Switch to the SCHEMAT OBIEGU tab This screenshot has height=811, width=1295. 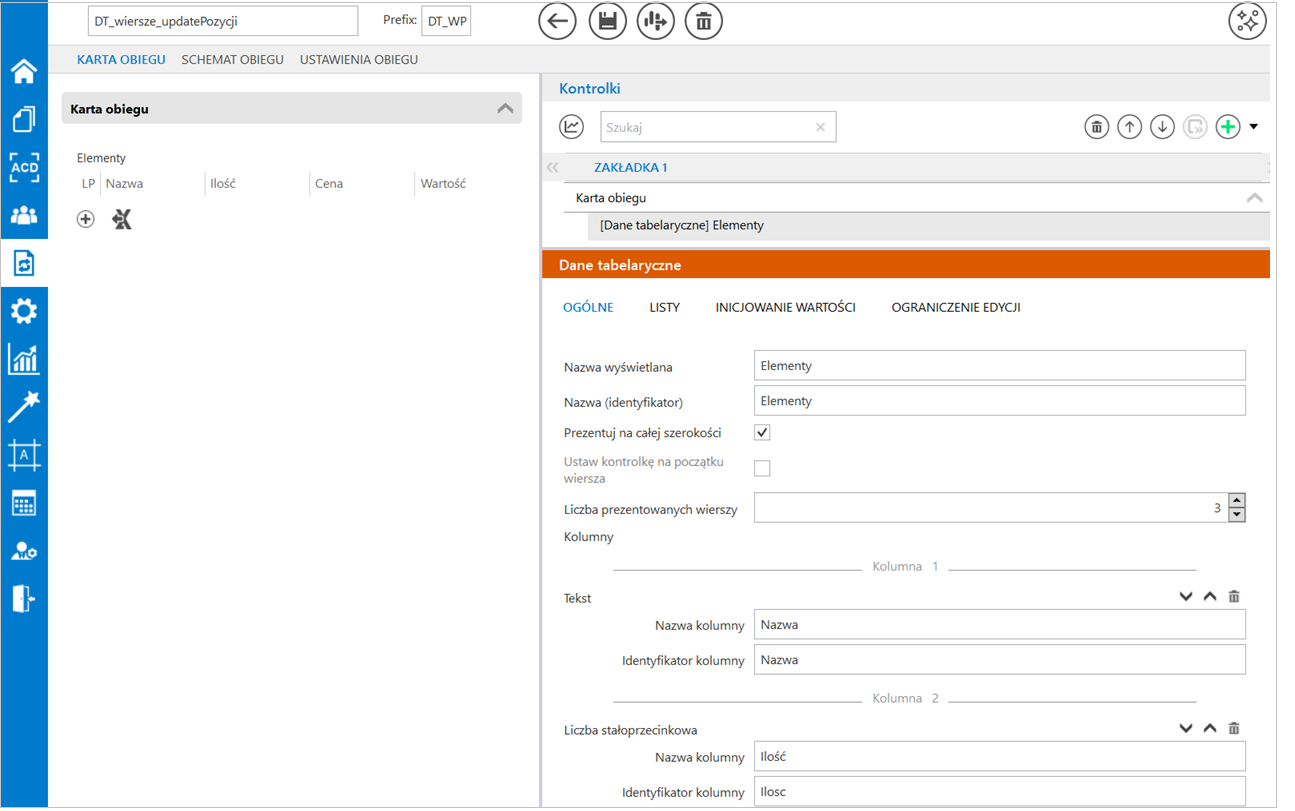(x=232, y=60)
